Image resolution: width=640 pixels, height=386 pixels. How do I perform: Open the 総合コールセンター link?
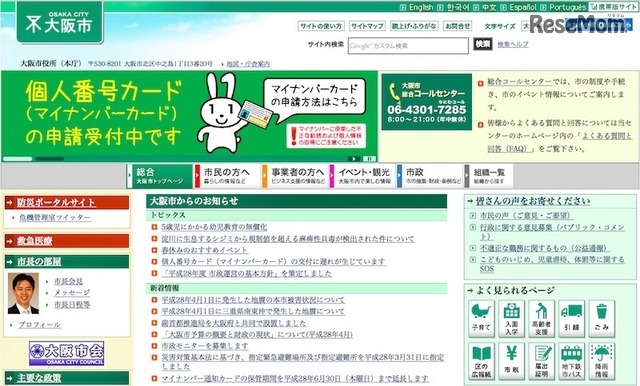[x=519, y=82]
